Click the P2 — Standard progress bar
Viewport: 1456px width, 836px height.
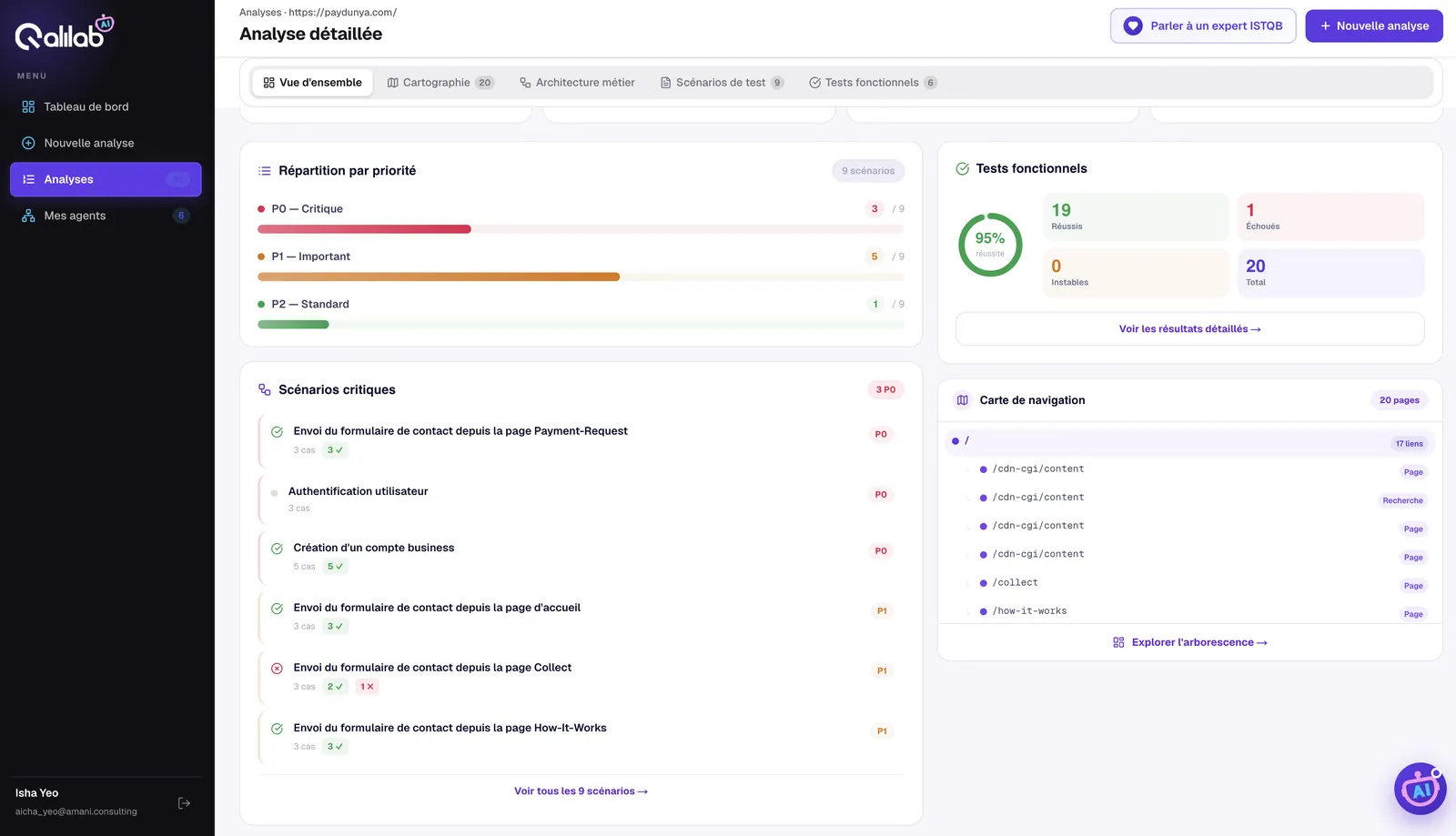[x=581, y=325]
